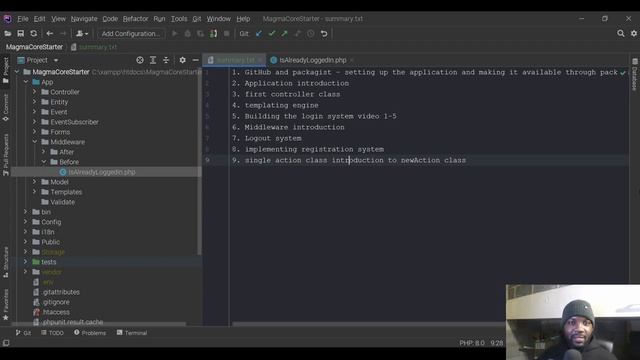Expand the Entity folder
Image resolution: width=640 pixels, height=360 pixels.
click(x=35, y=102)
